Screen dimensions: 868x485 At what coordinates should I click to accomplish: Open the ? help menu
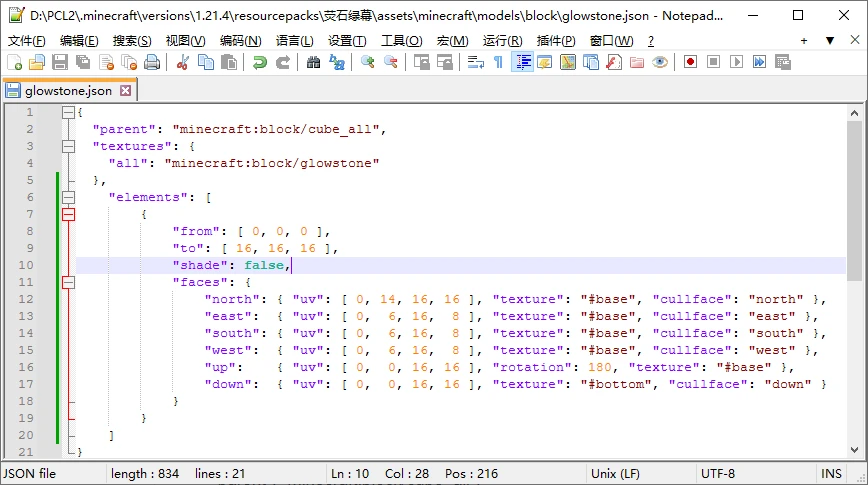(x=650, y=40)
